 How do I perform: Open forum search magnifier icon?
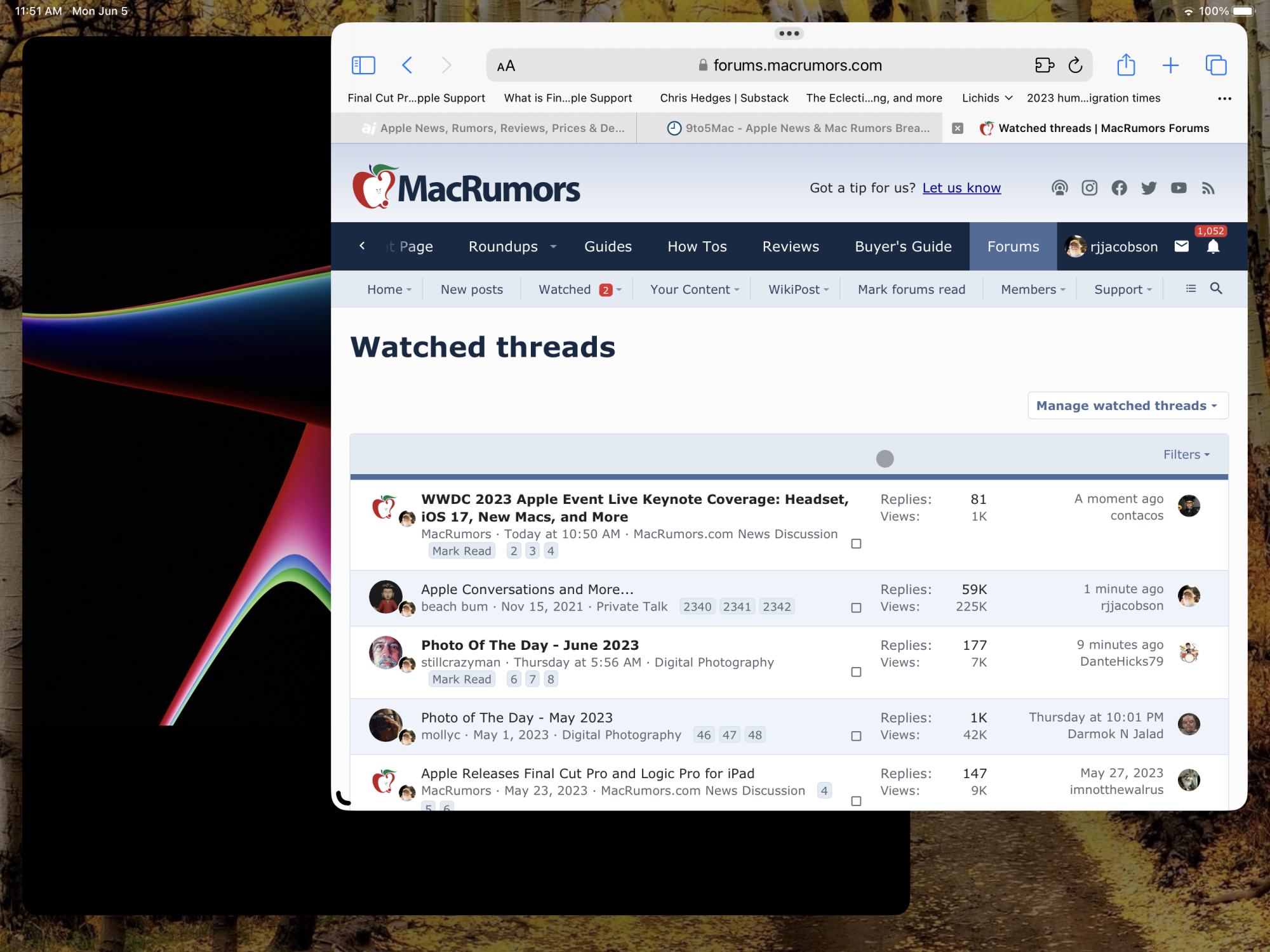tap(1216, 288)
